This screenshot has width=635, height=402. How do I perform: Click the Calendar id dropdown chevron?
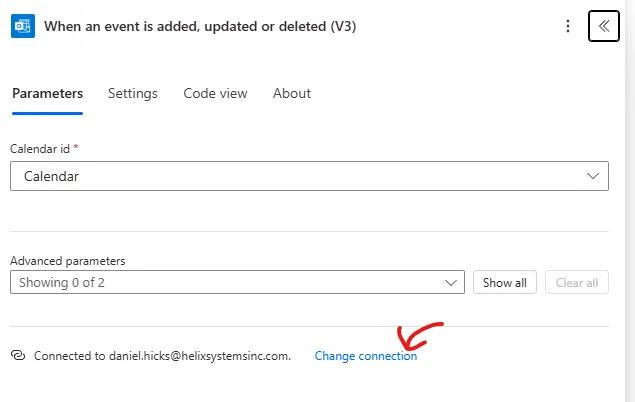pos(591,176)
